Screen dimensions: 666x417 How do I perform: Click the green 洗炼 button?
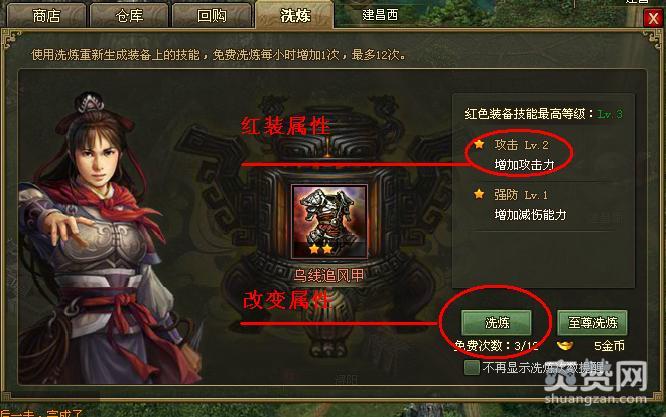coord(496,323)
